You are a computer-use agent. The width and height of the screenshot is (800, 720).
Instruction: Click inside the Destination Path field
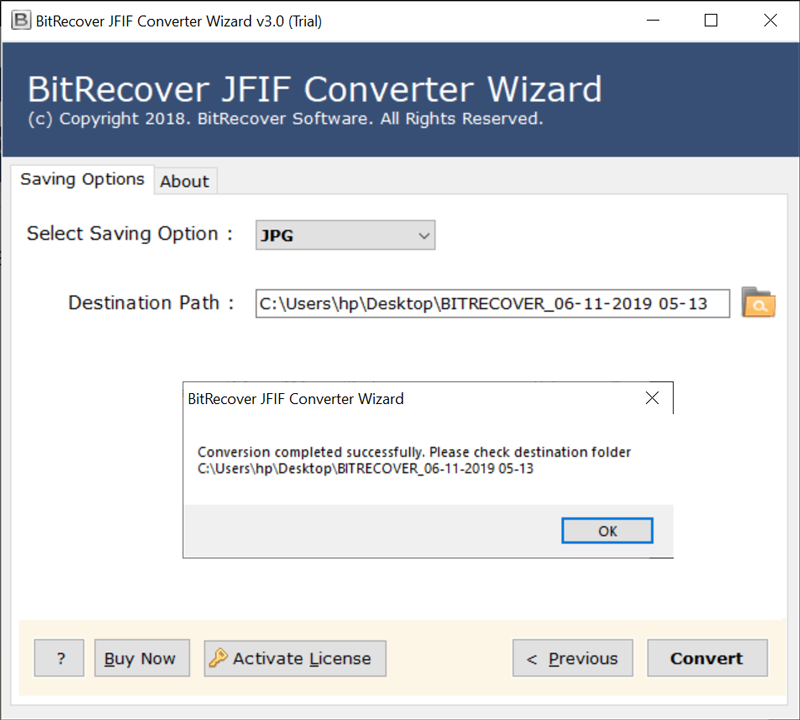pos(492,304)
